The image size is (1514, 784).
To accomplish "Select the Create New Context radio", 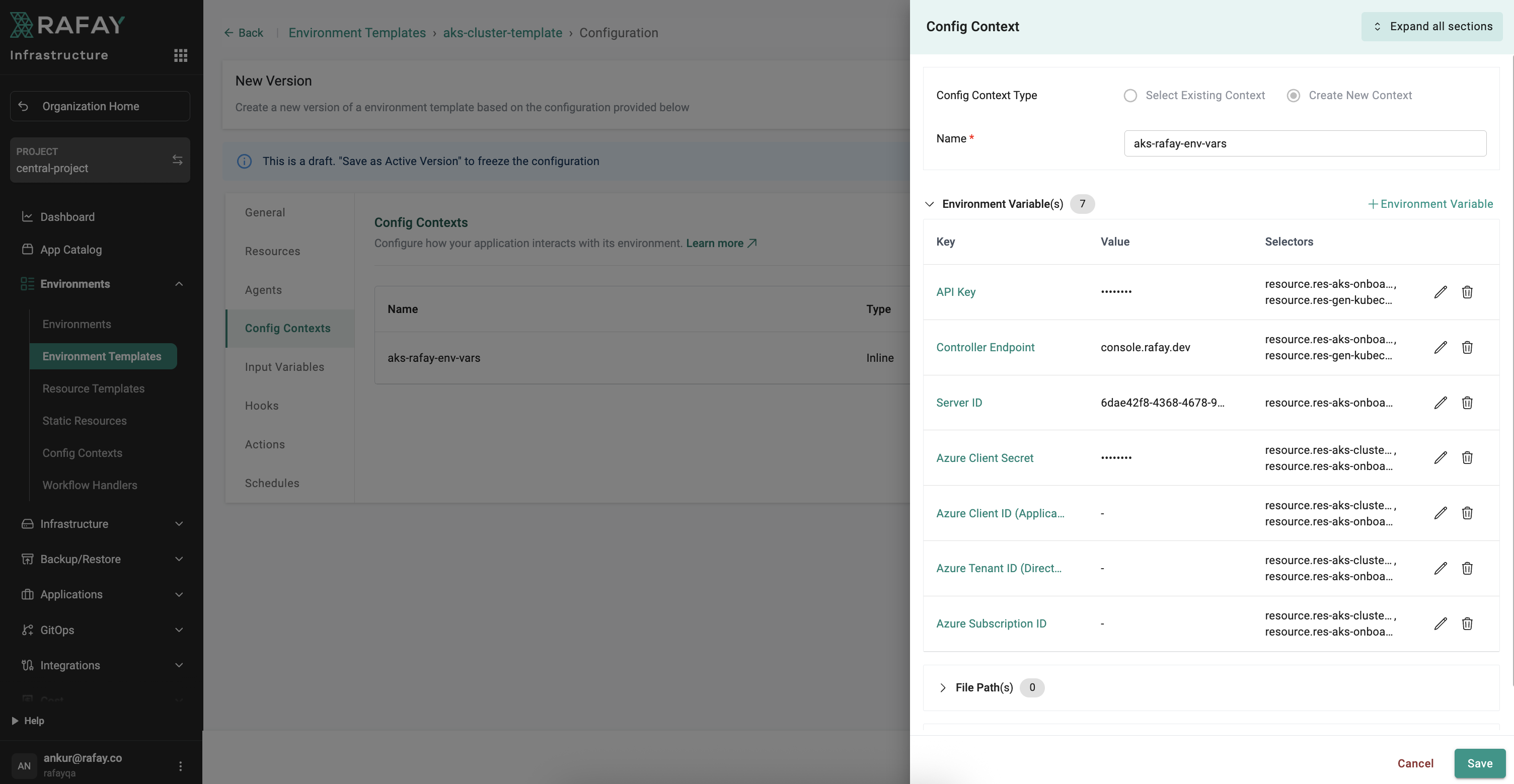I will [1293, 95].
